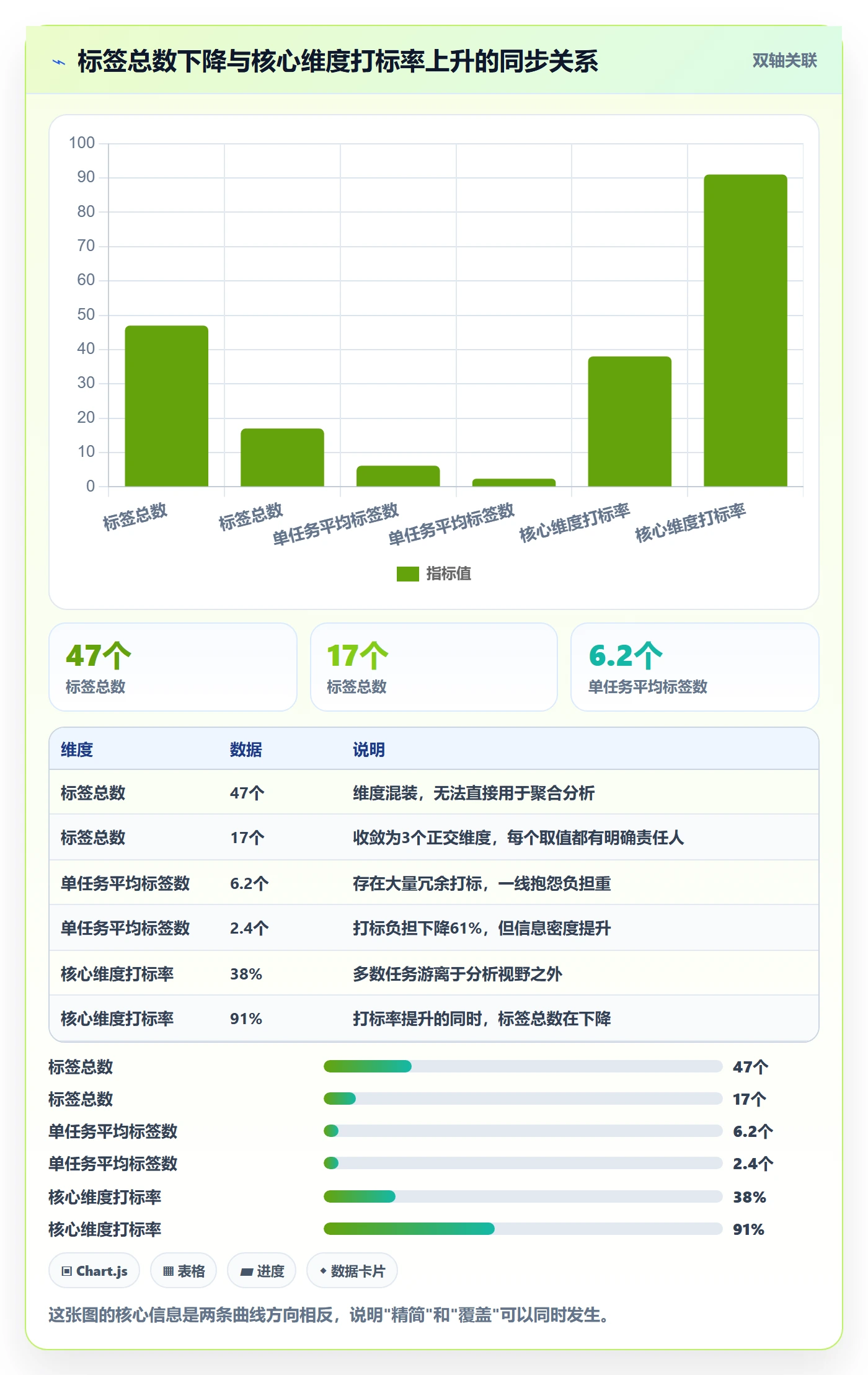Click the 6.2个 progress bar
Viewport: 868px width, 1375px height.
(523, 1131)
